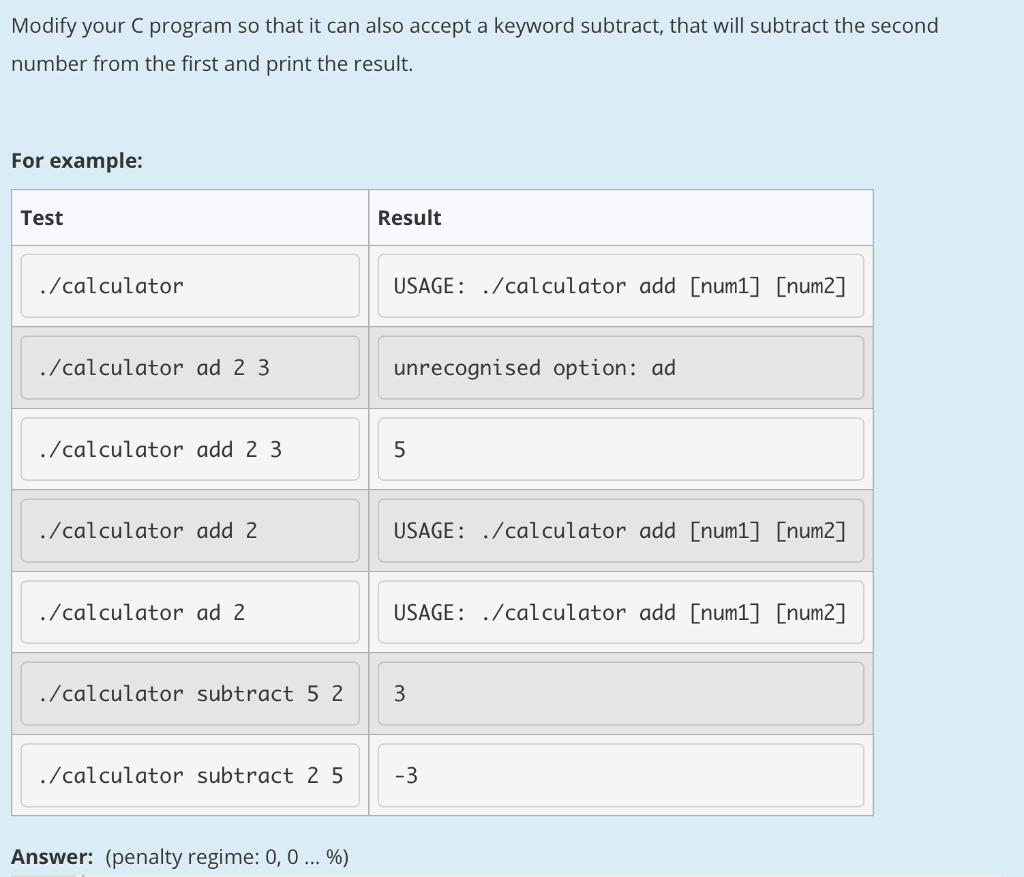Click the Result column header

pos(409,217)
